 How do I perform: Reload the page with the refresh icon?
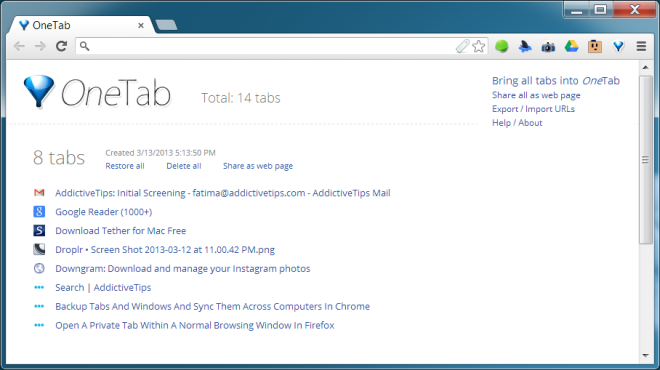[x=61, y=46]
